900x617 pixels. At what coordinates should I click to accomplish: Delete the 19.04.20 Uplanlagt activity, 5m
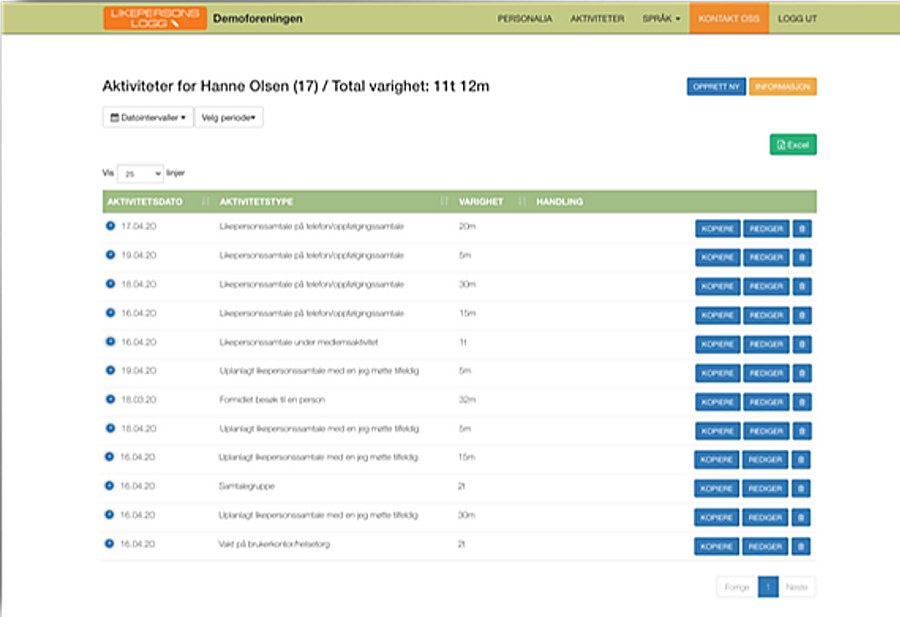click(x=802, y=373)
